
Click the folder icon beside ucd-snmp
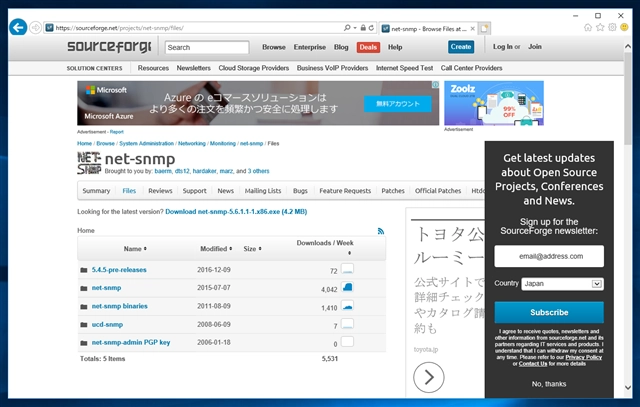(84, 325)
